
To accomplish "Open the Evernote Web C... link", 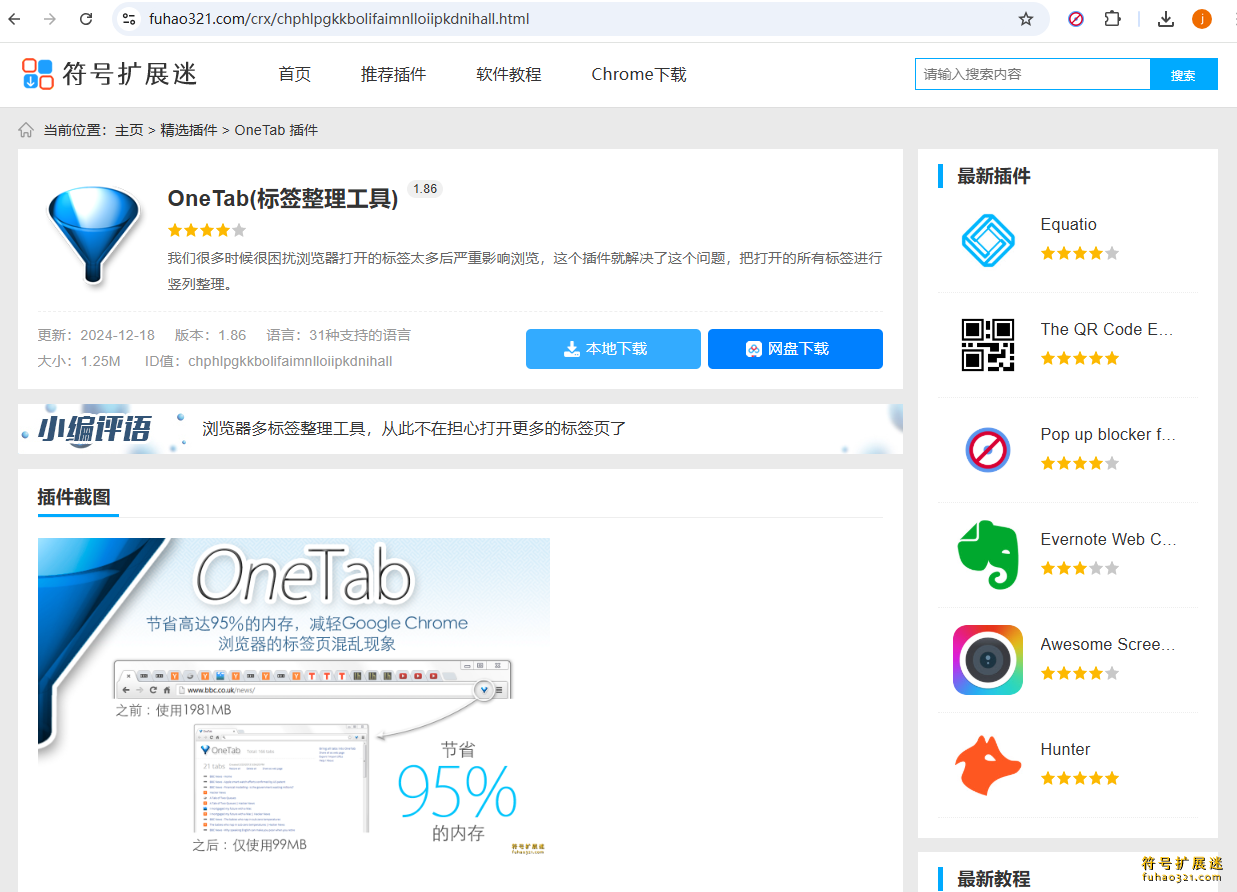I will [1108, 539].
